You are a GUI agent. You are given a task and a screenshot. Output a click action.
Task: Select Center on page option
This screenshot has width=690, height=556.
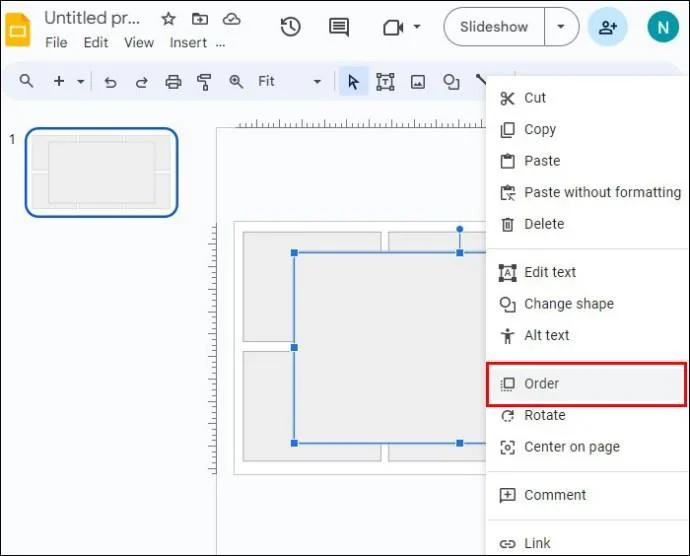(x=588, y=447)
